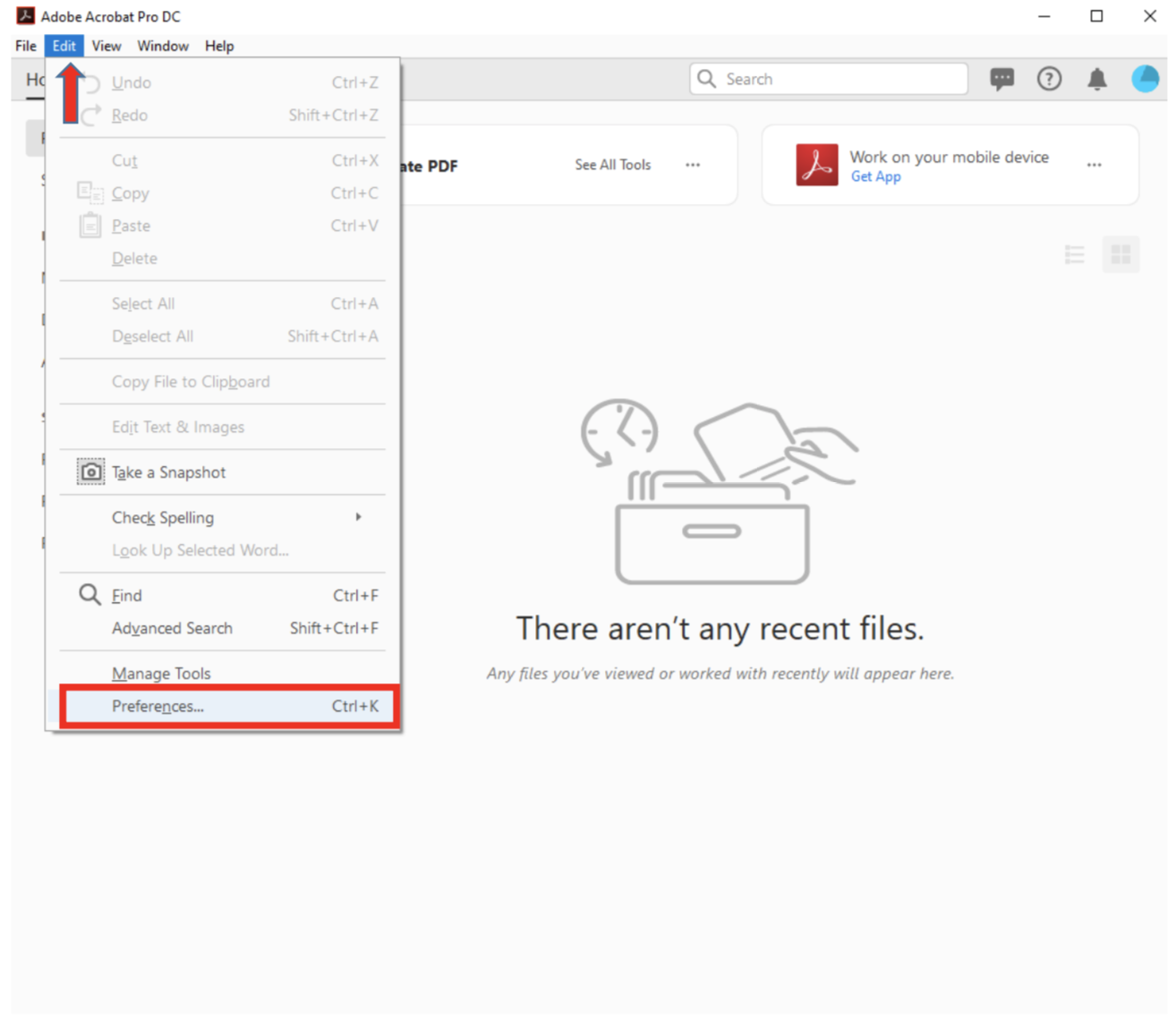
Task: Choose Advanced Search in the Edit menu
Action: coord(172,628)
